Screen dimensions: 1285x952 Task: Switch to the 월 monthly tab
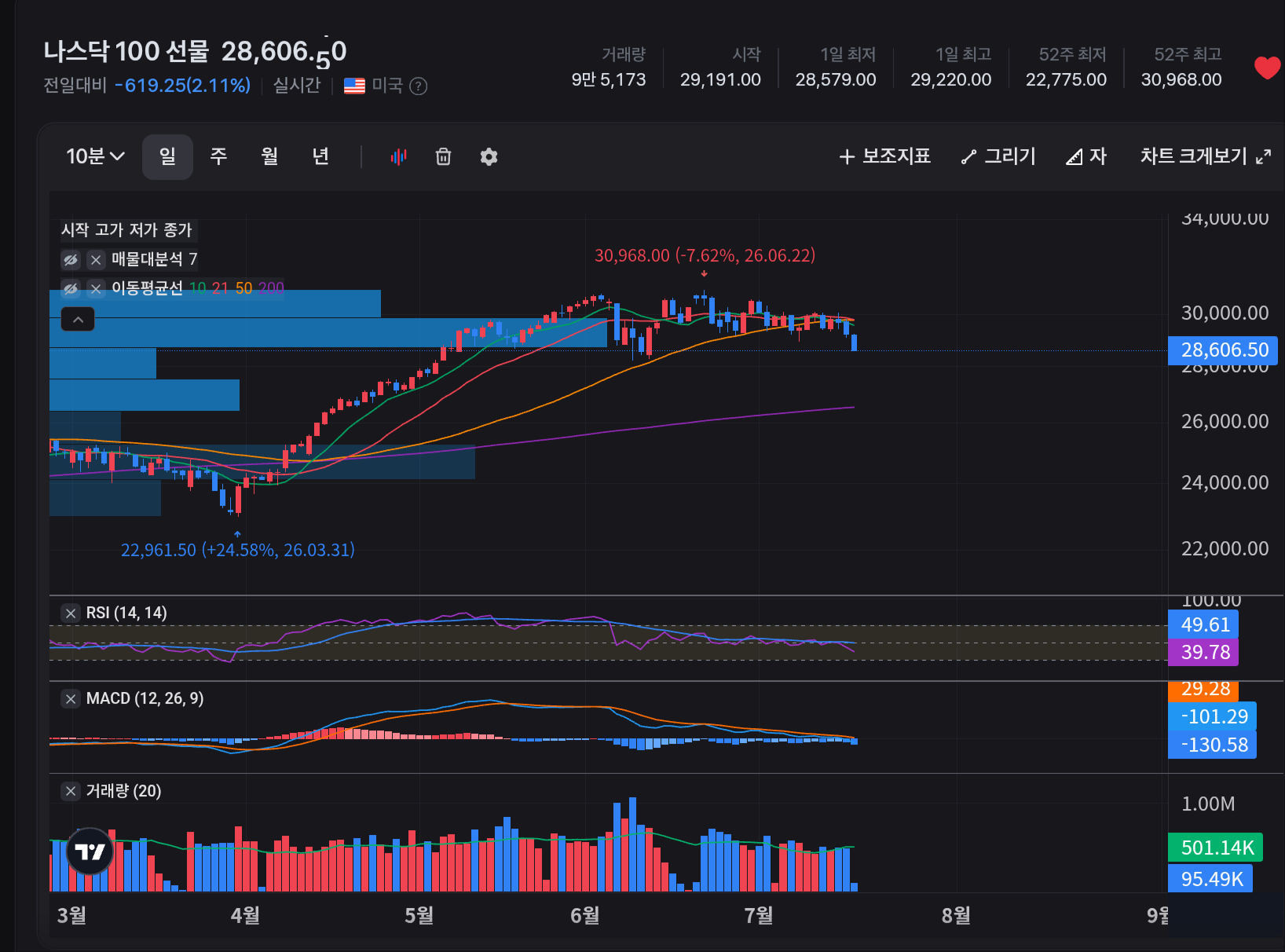(x=269, y=156)
